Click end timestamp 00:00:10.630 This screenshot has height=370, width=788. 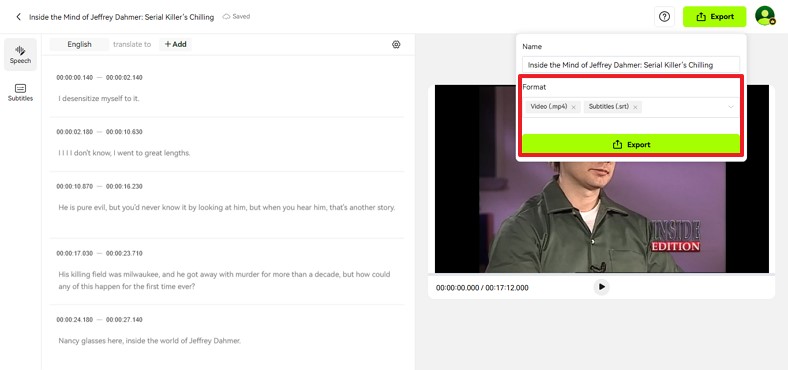124,132
